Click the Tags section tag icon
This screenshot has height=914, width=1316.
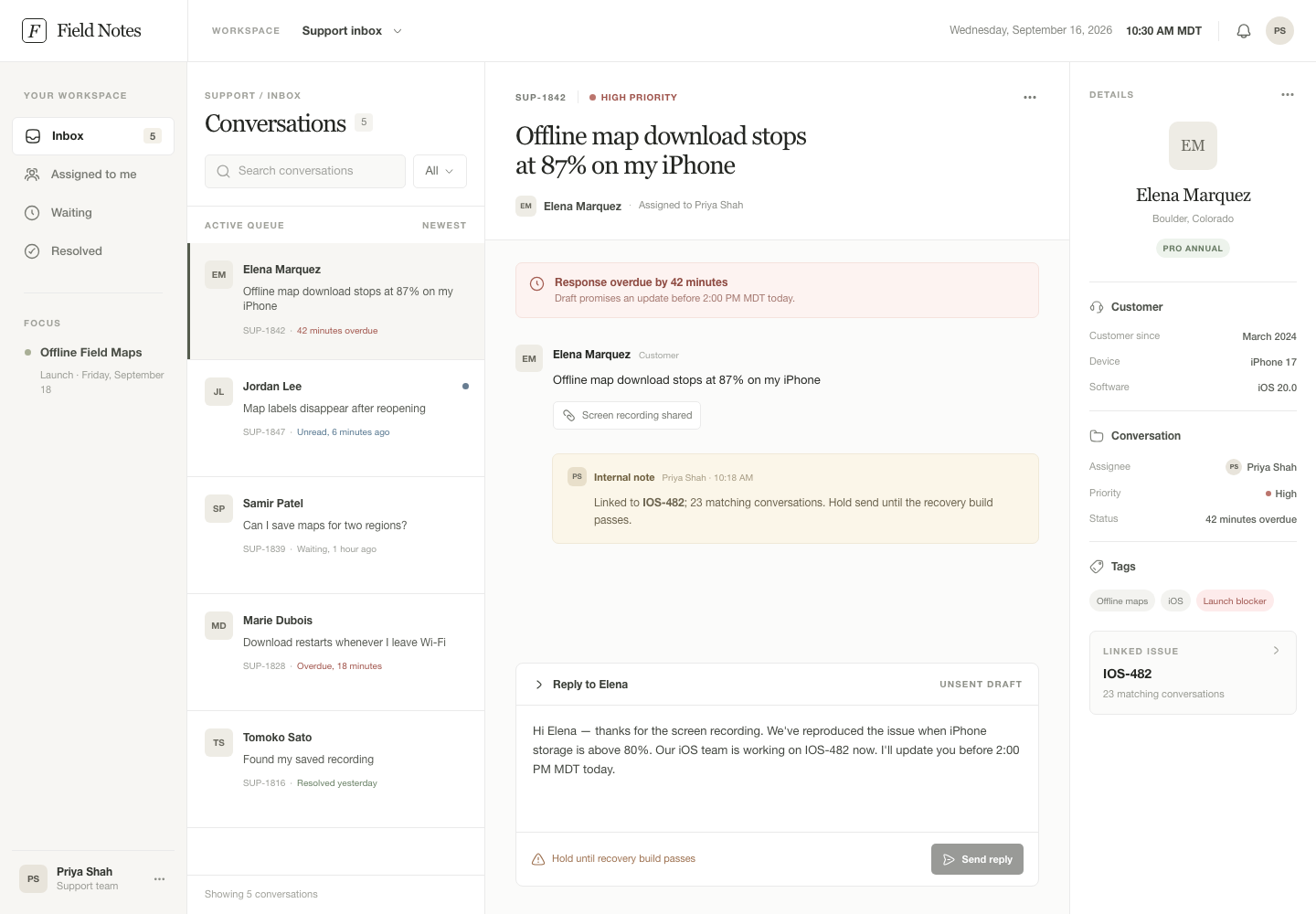point(1097,567)
